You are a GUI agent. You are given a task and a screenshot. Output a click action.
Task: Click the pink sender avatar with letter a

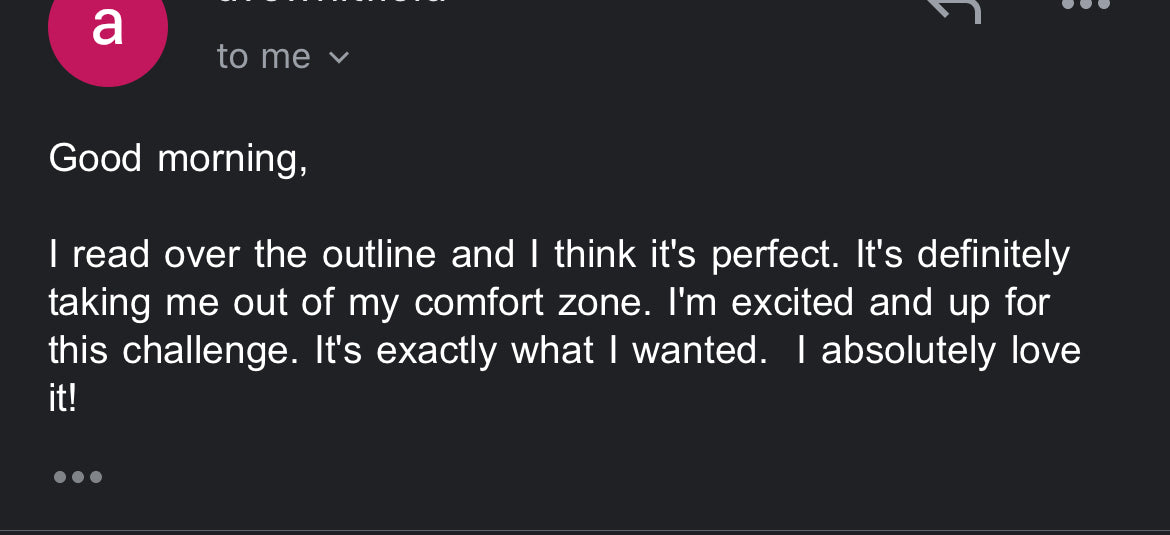107,30
